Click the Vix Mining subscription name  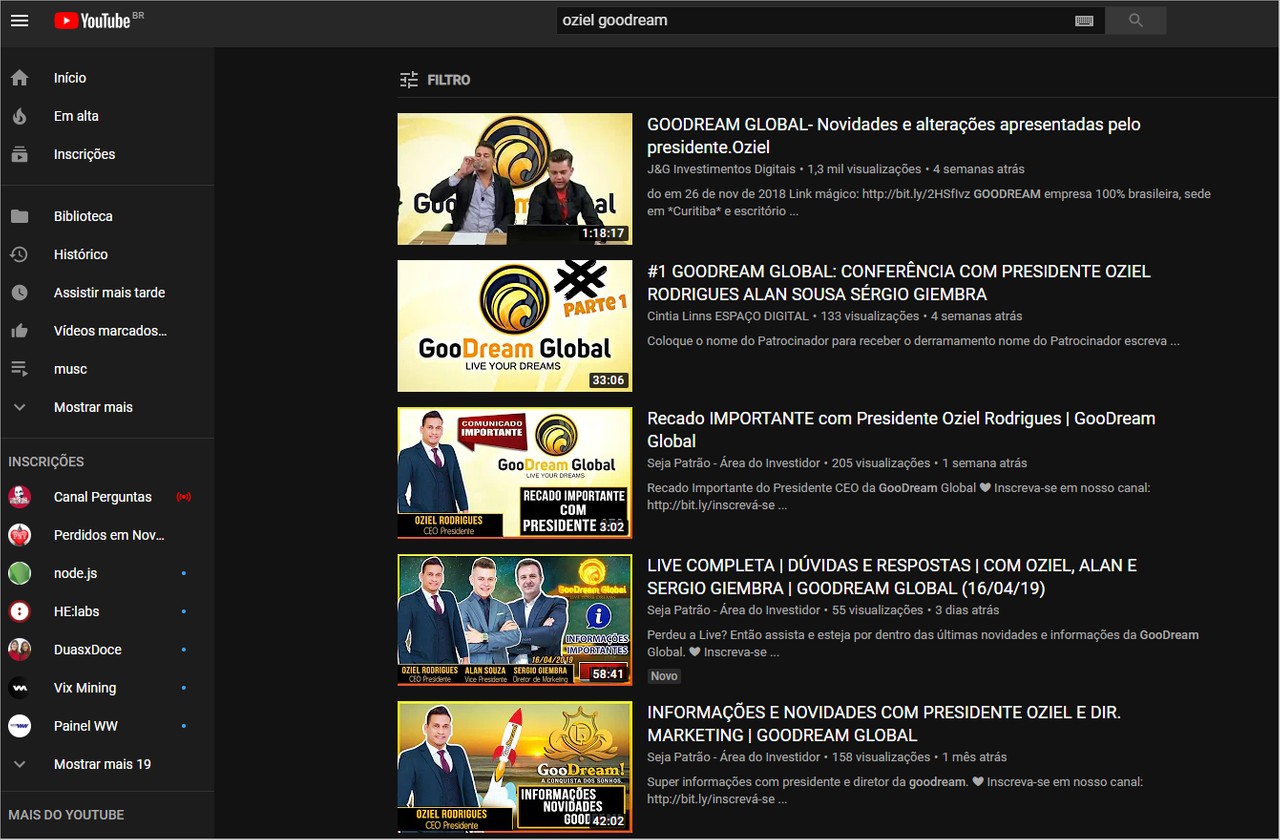click(85, 688)
